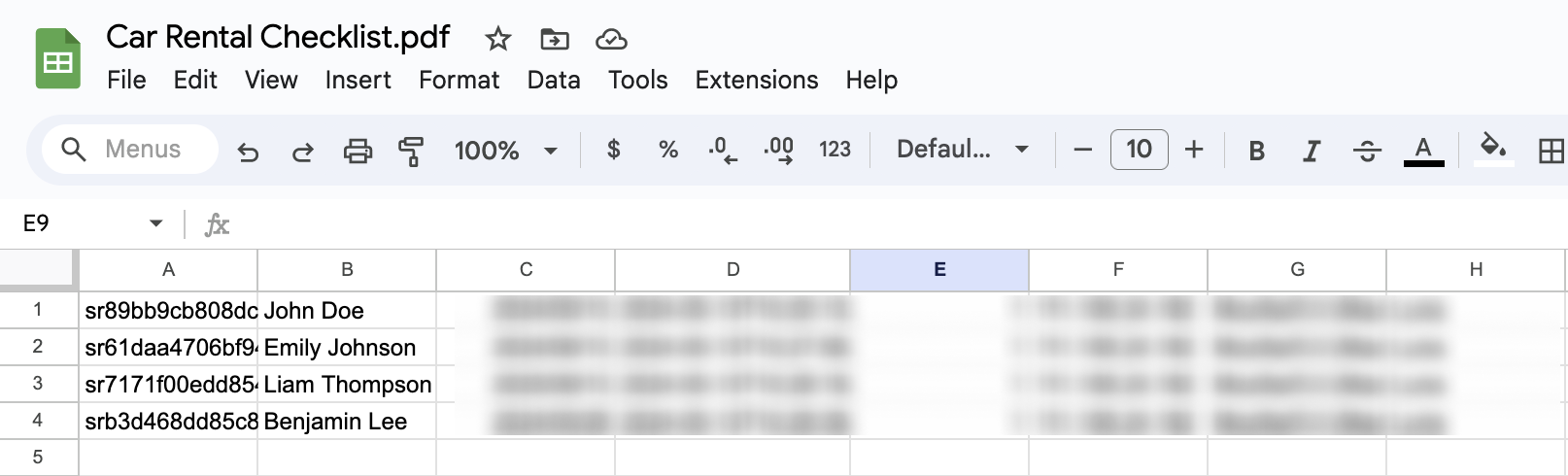Image resolution: width=1568 pixels, height=476 pixels.
Task: Click the move to folder icon
Action: (555, 39)
